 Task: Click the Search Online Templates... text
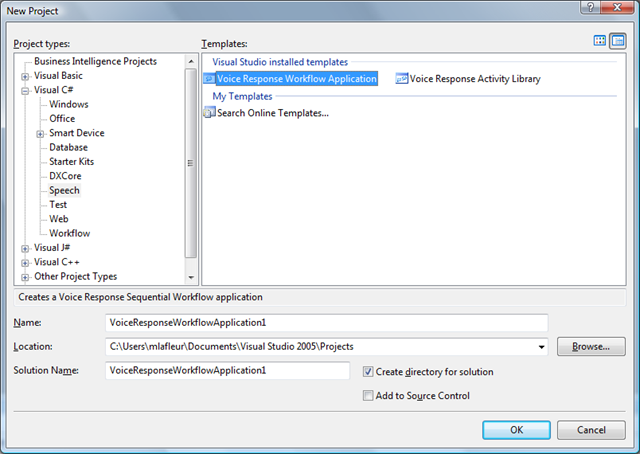[x=273, y=113]
